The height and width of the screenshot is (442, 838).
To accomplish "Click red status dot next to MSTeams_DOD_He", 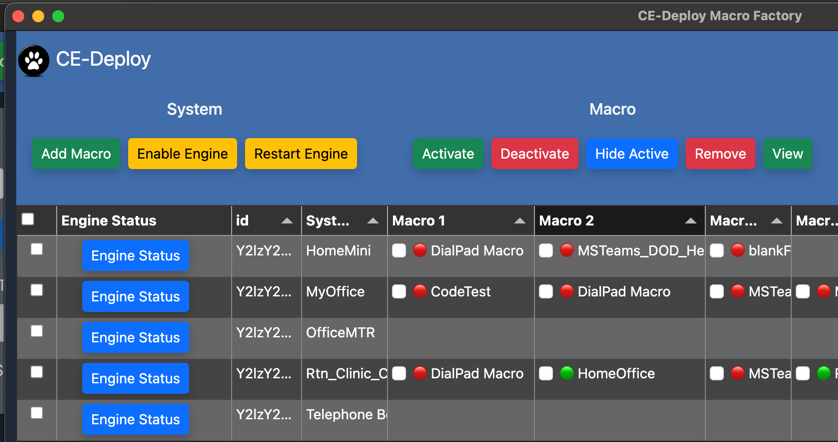I will pos(567,251).
